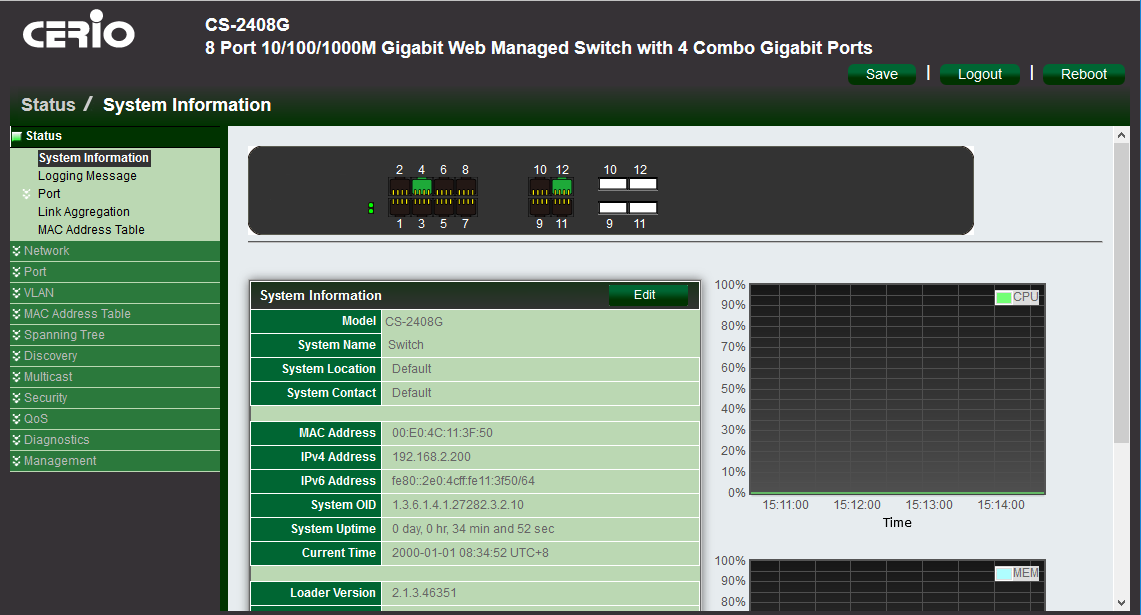The width and height of the screenshot is (1141, 615).
Task: Click the scrollbar down arrow
Action: (1121, 603)
